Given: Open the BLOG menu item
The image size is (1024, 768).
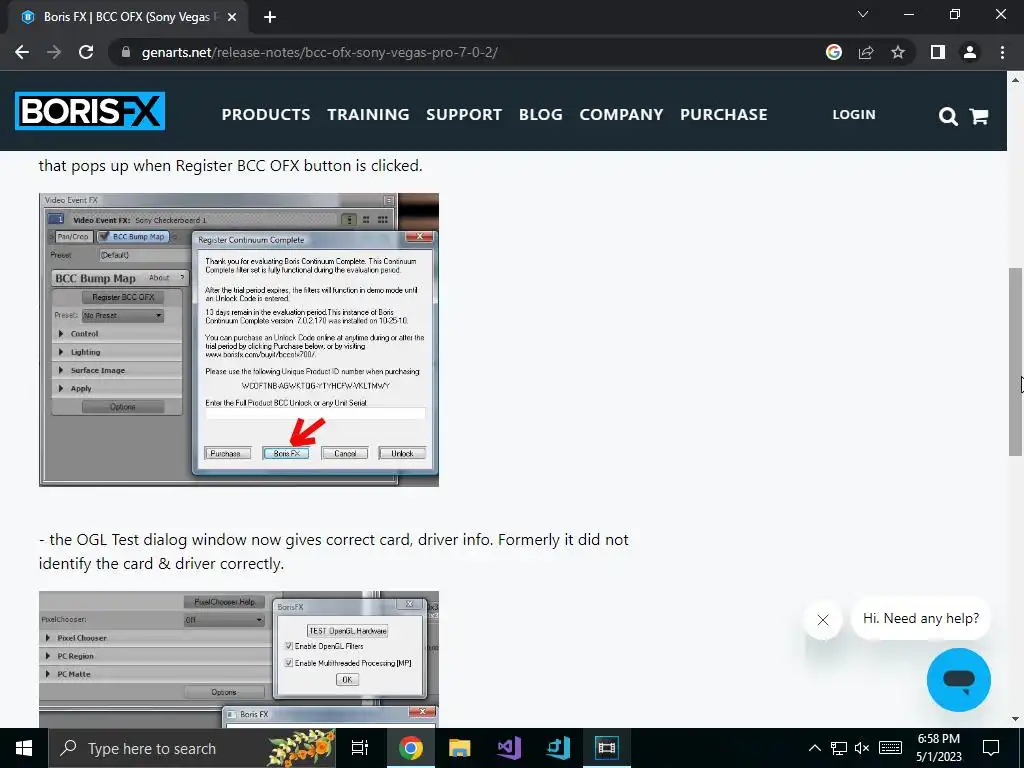Looking at the screenshot, I should click(x=541, y=114).
